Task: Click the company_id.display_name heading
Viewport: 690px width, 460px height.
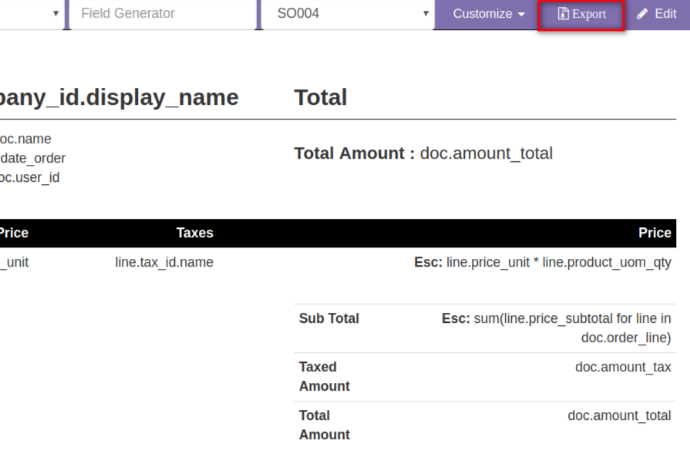Action: coord(119,98)
